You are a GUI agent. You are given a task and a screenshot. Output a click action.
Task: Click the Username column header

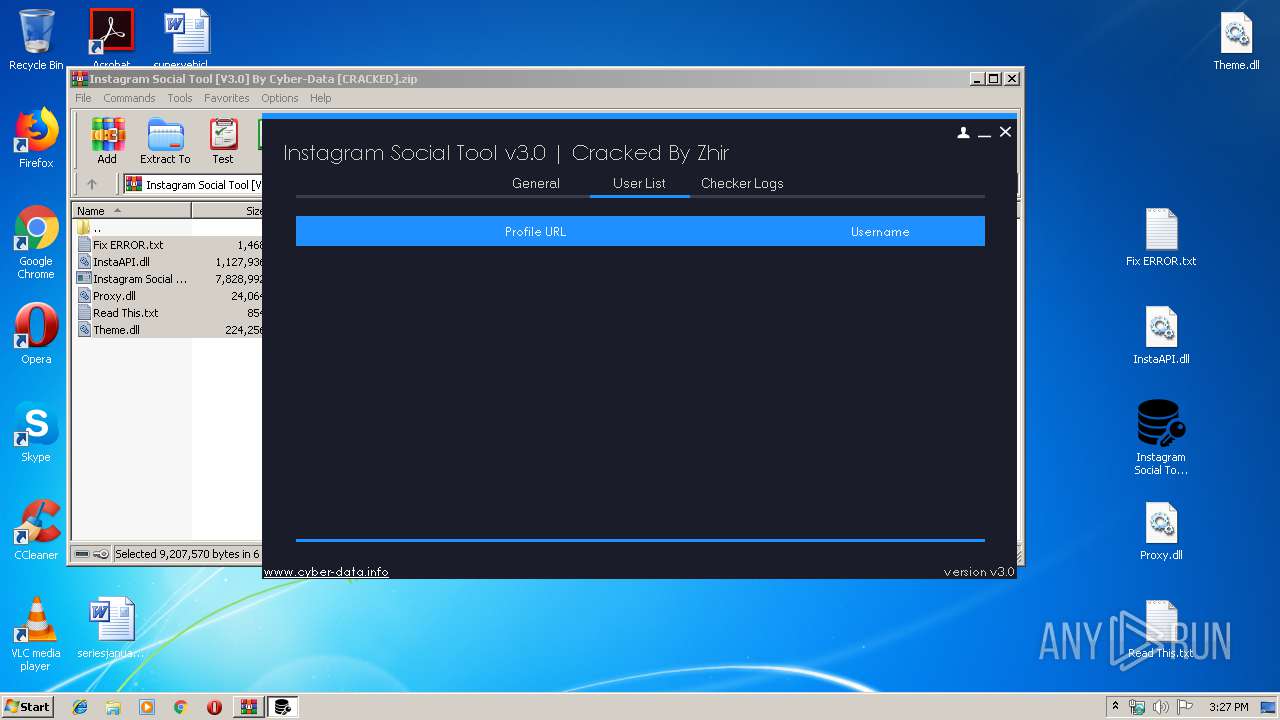point(880,231)
